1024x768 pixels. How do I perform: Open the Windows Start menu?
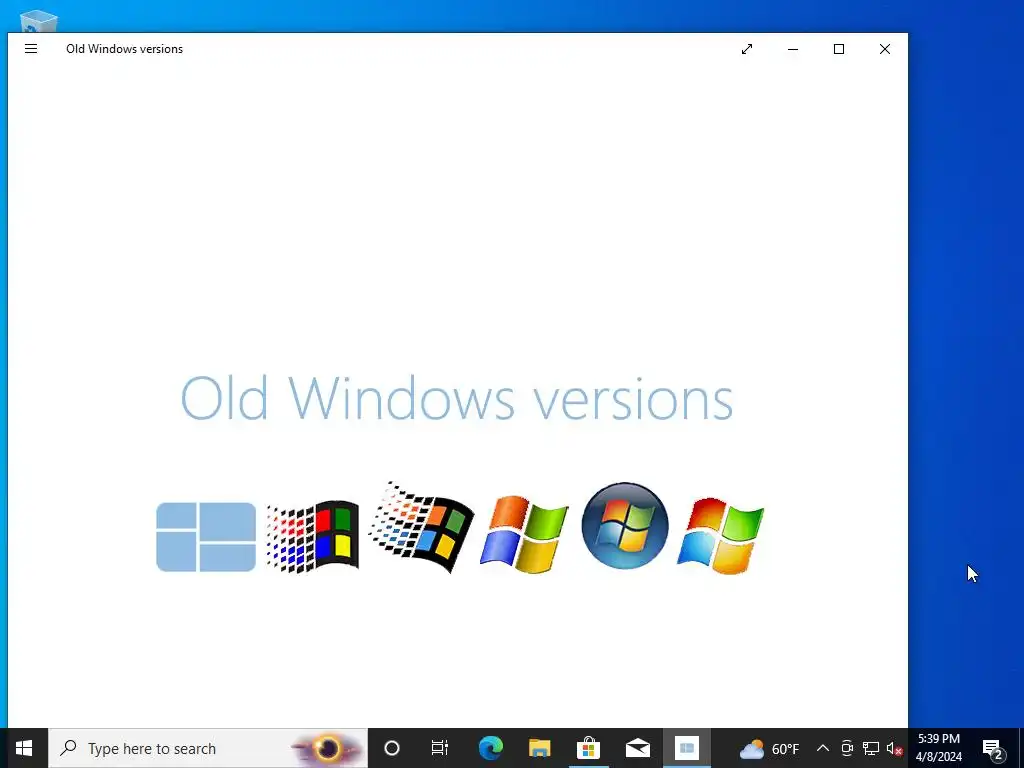coord(24,748)
